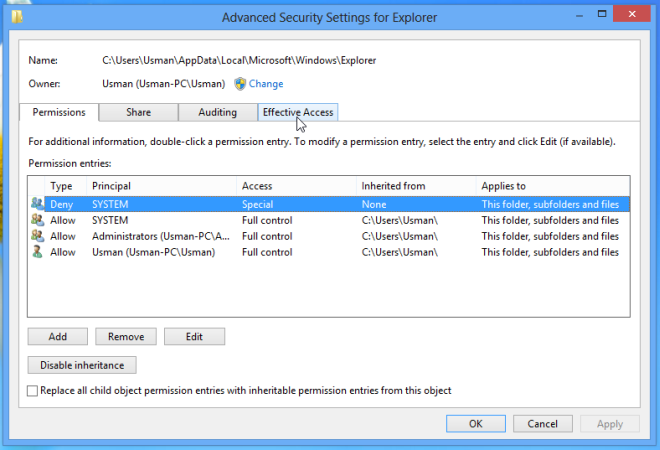Open the Effective Access tab
Viewport: 660px width, 450px height.
(298, 112)
